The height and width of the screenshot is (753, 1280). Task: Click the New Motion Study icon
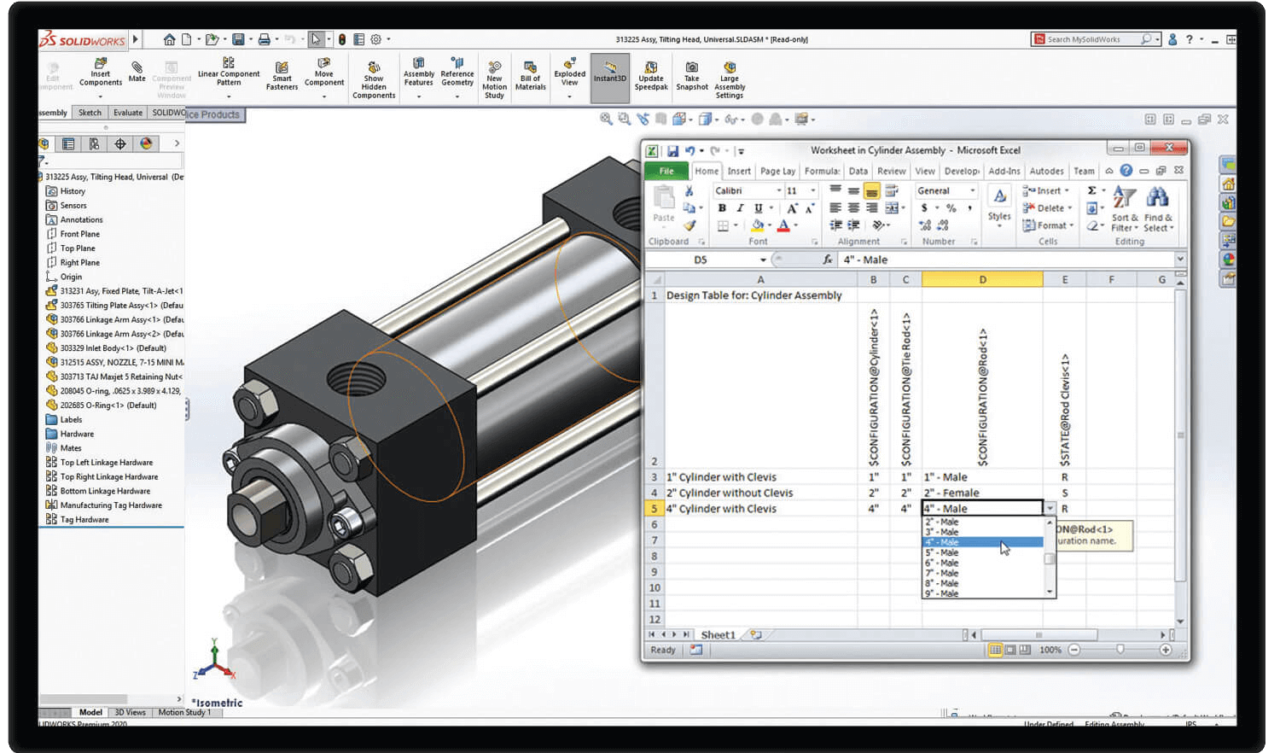492,72
